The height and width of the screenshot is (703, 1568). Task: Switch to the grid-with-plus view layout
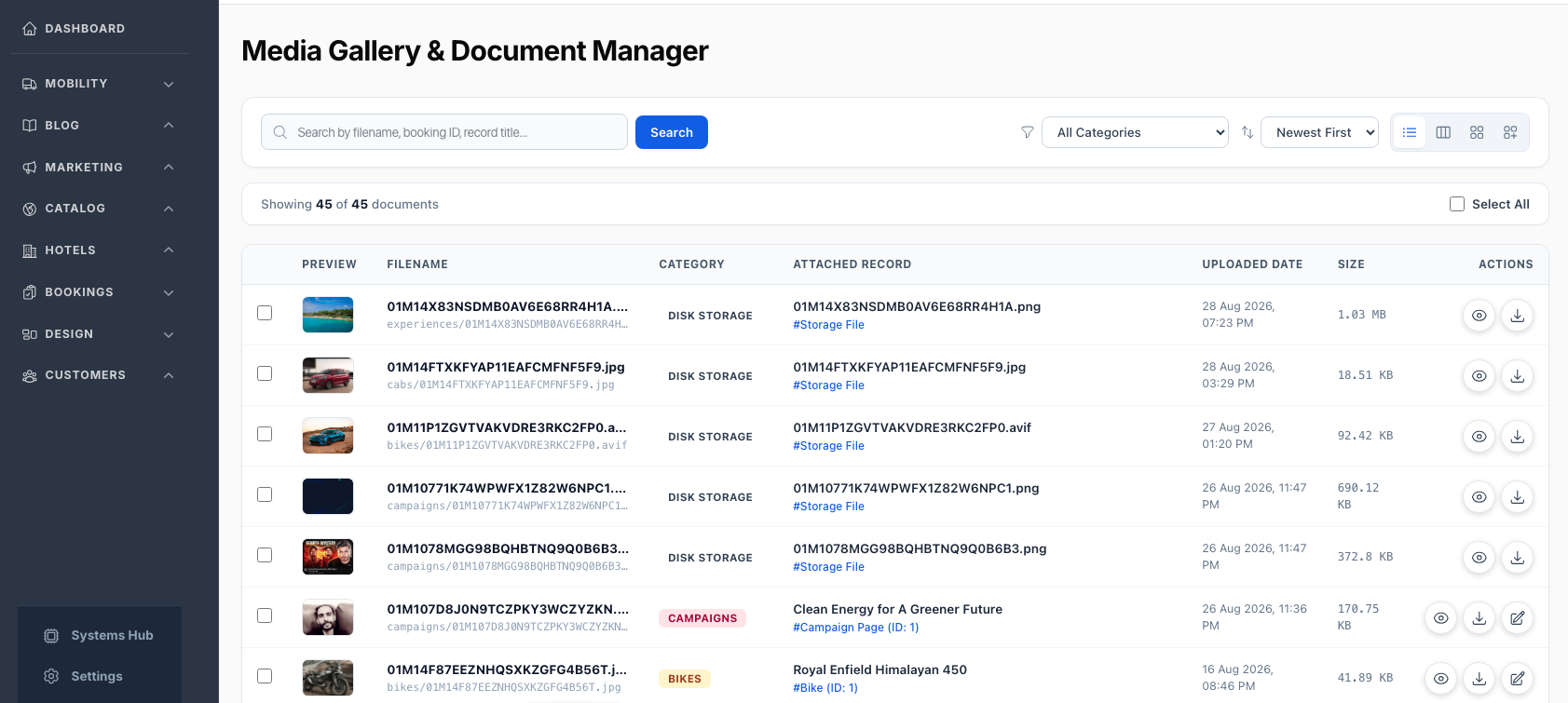click(x=1510, y=132)
